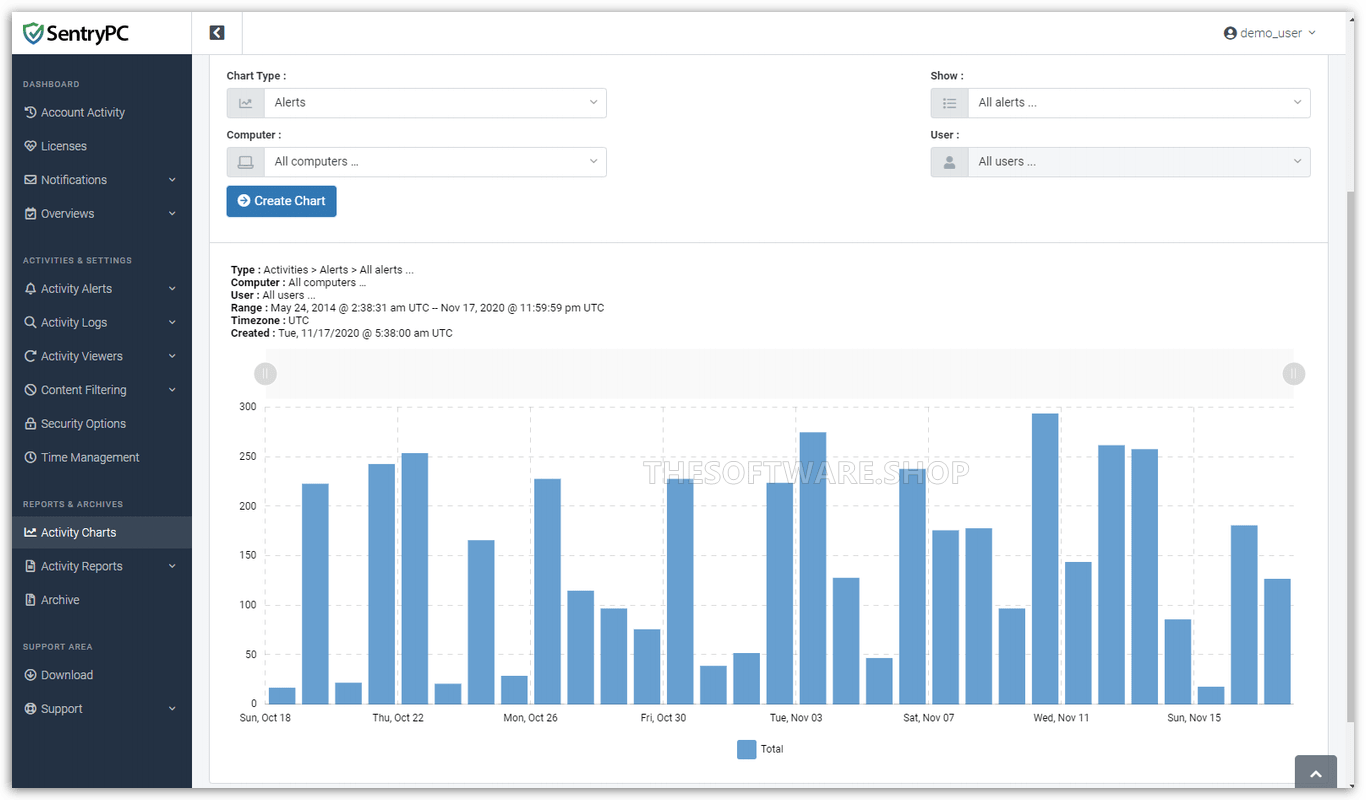Open the Archive page
1366x800 pixels.
click(x=61, y=599)
